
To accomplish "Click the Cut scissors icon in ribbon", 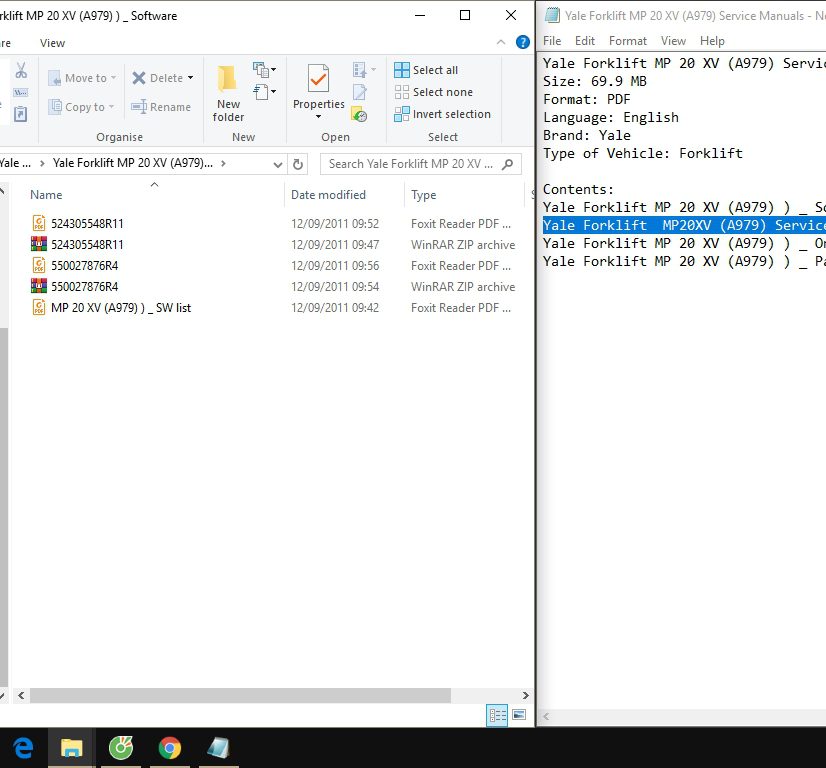I will (21, 70).
